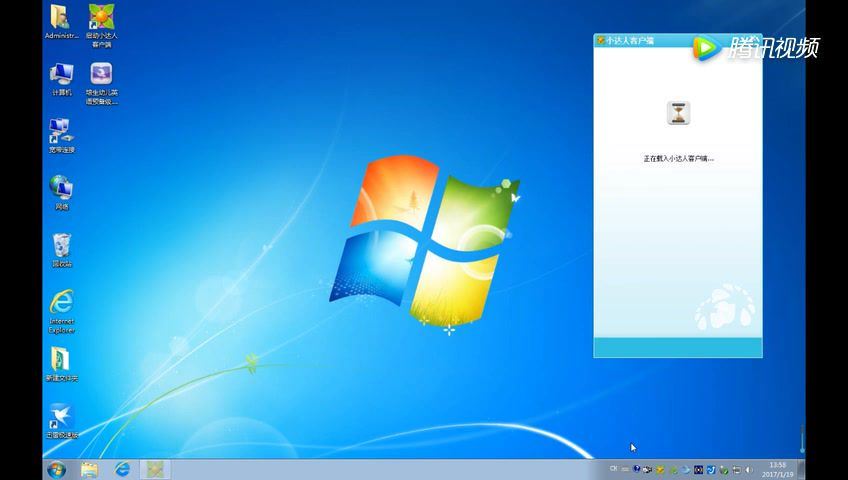
Task: Click the blue help question-mark tray icon
Action: (x=637, y=469)
